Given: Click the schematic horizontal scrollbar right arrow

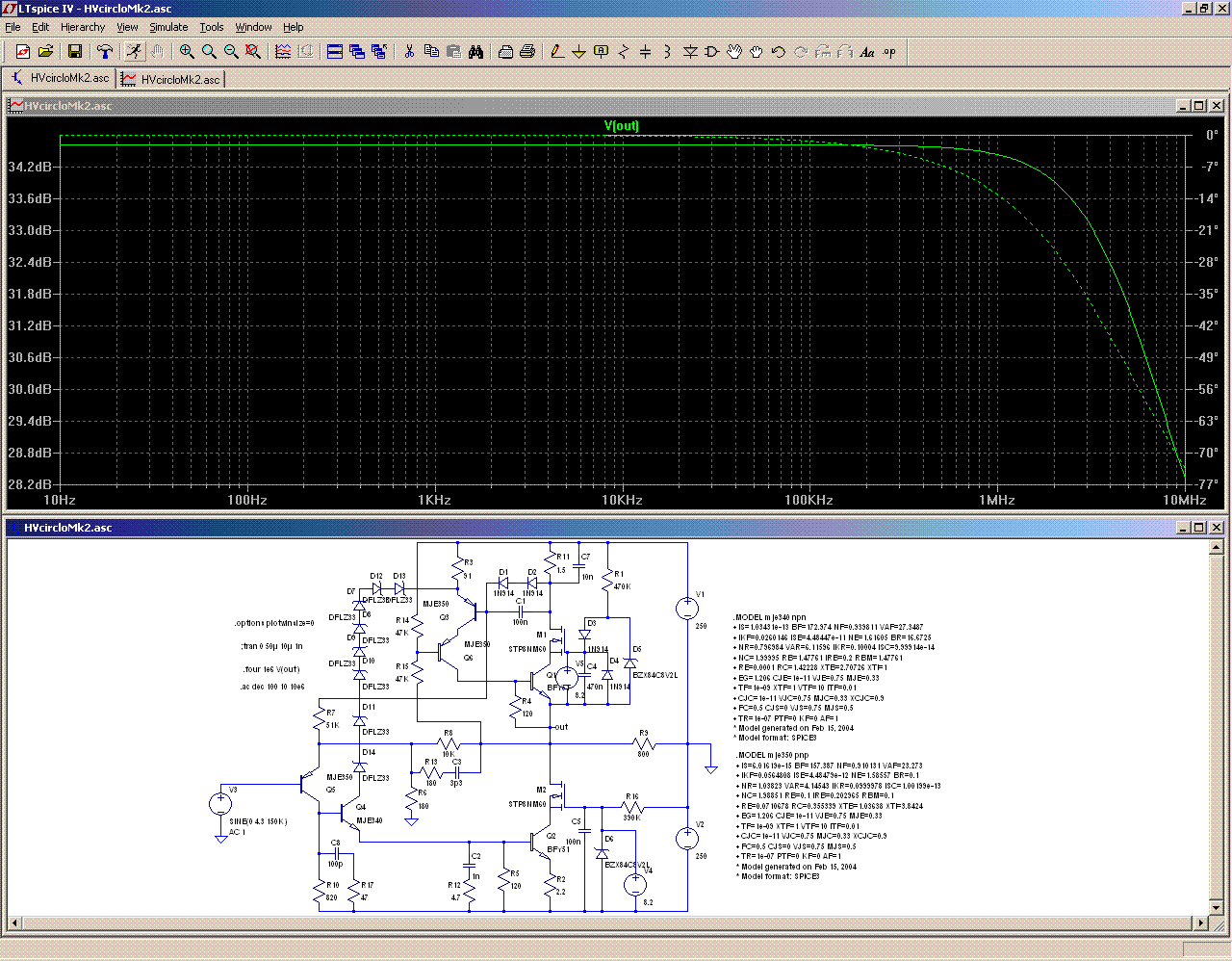Looking at the screenshot, I should 1201,923.
